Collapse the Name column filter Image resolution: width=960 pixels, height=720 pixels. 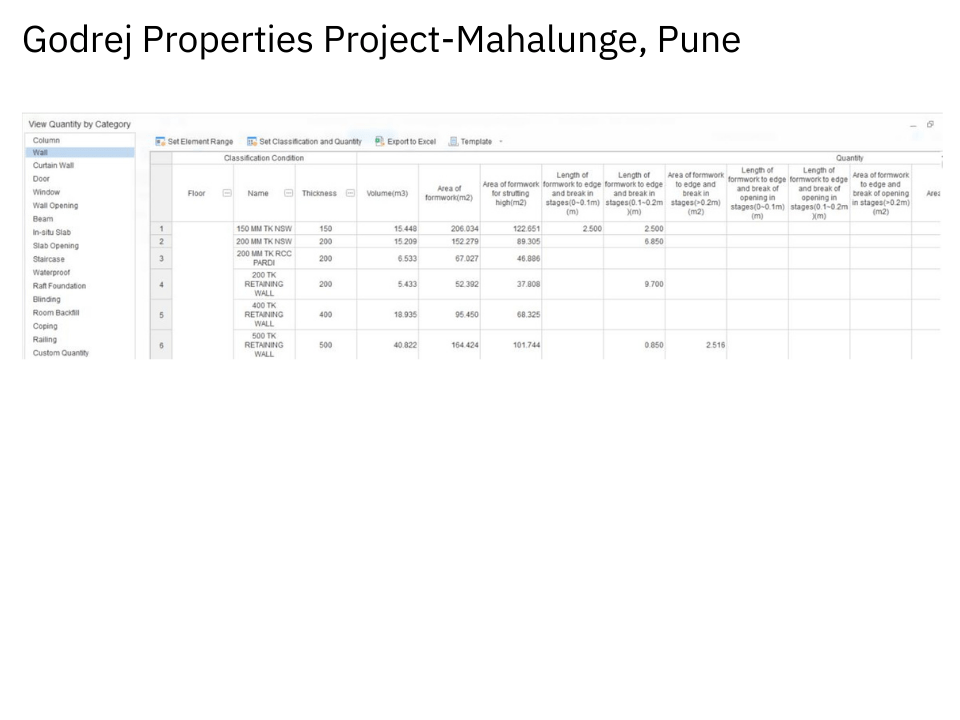click(288, 193)
